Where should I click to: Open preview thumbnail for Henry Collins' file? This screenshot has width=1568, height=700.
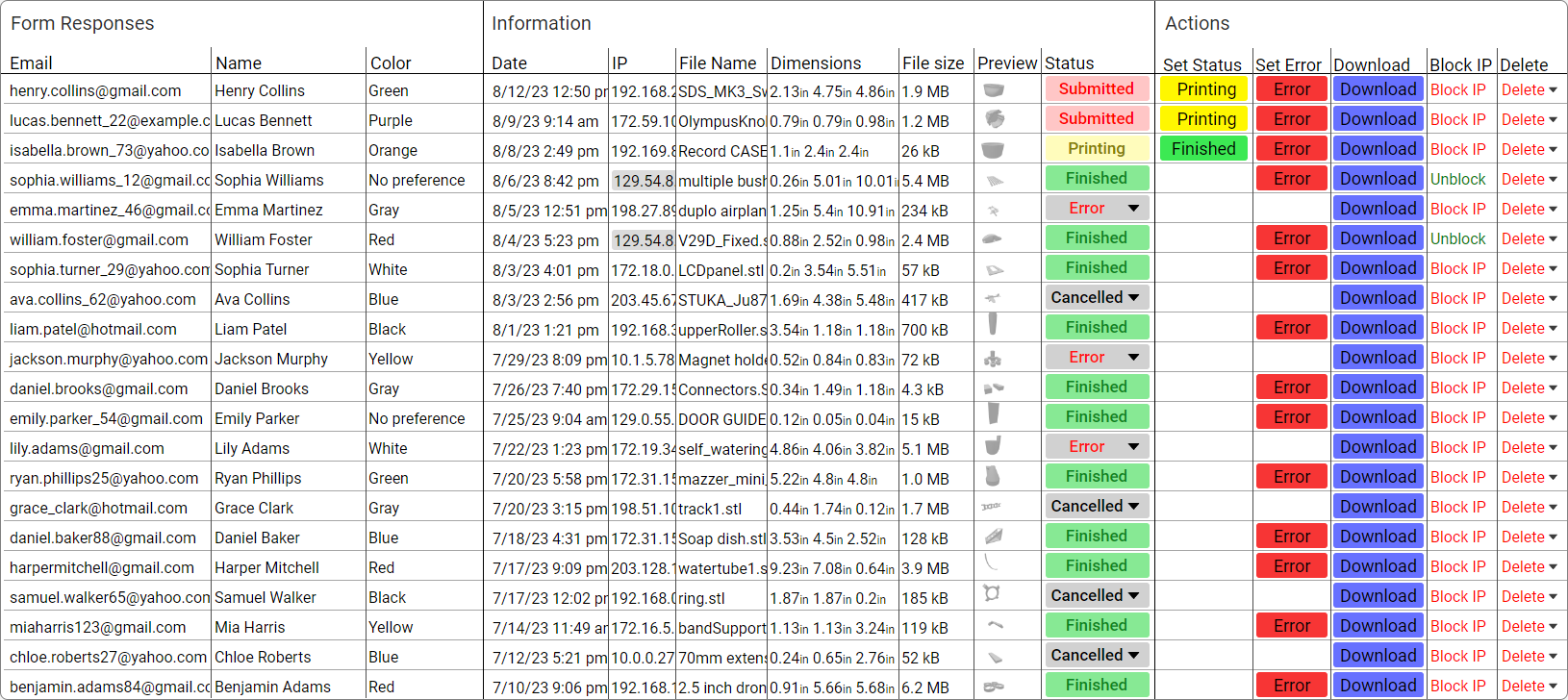coord(994,90)
